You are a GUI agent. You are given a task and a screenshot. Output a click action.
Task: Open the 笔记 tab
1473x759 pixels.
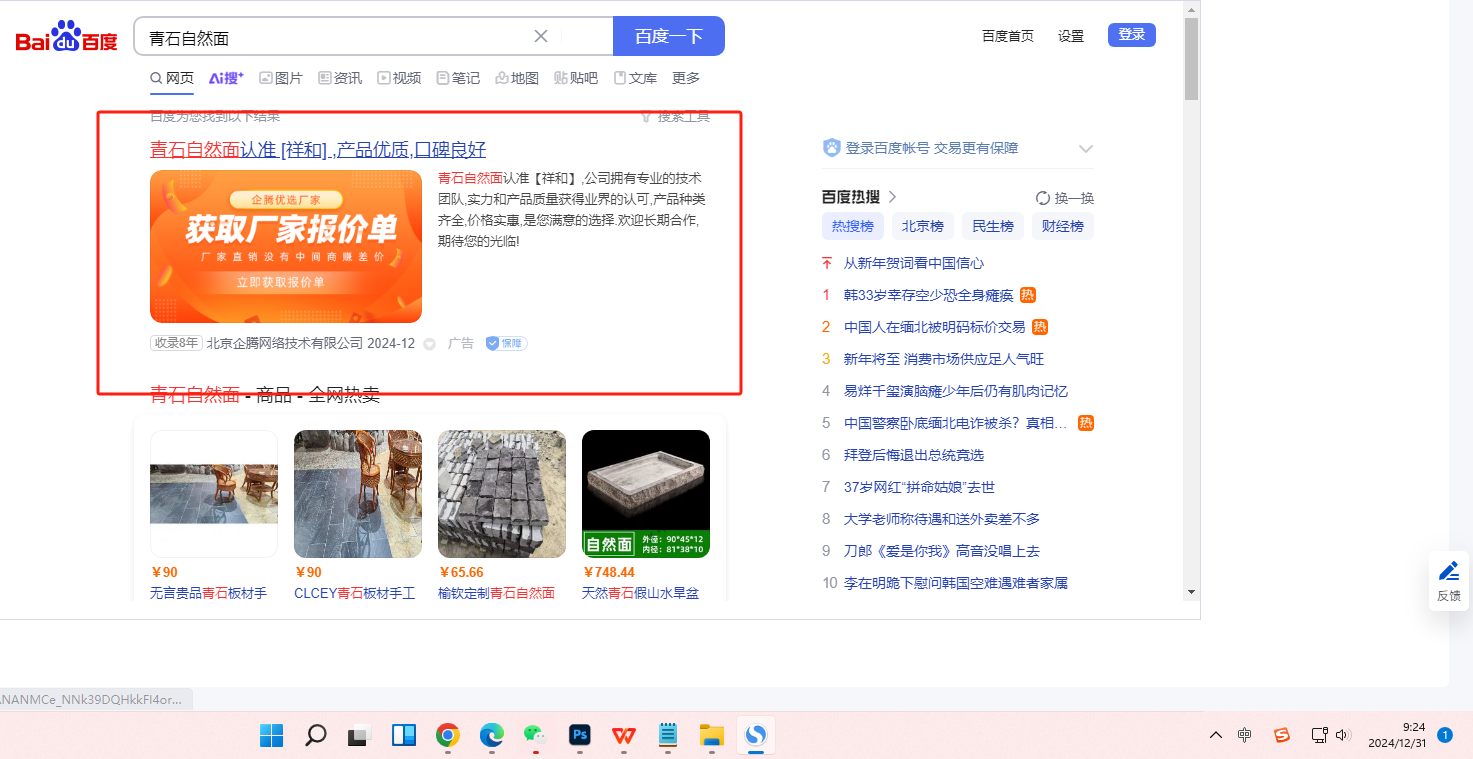click(458, 78)
